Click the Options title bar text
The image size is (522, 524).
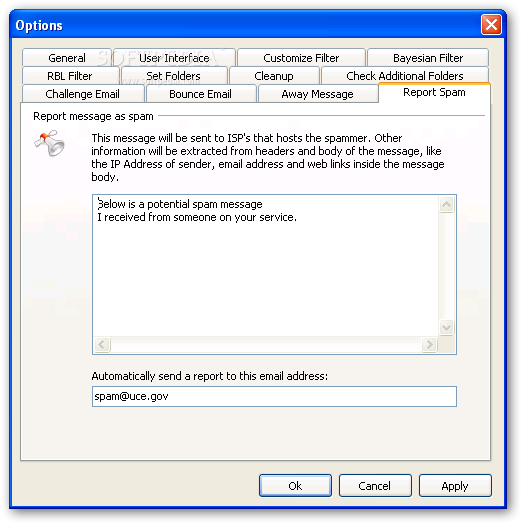[x=39, y=26]
